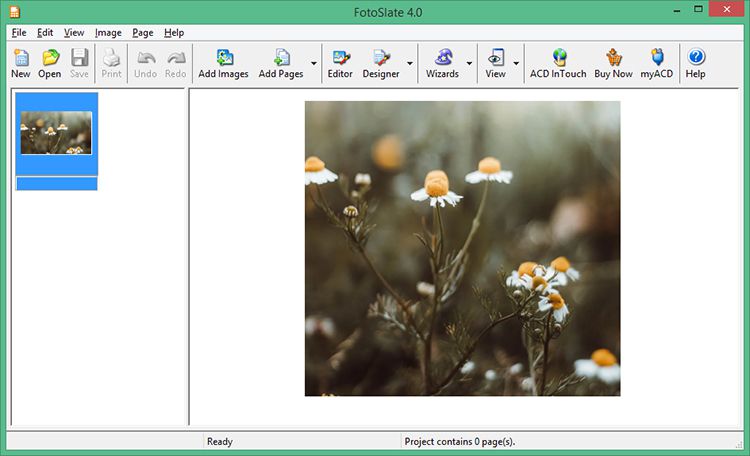Viewport: 750px width, 456px height.
Task: Open a project with the Open icon
Action: [50, 63]
